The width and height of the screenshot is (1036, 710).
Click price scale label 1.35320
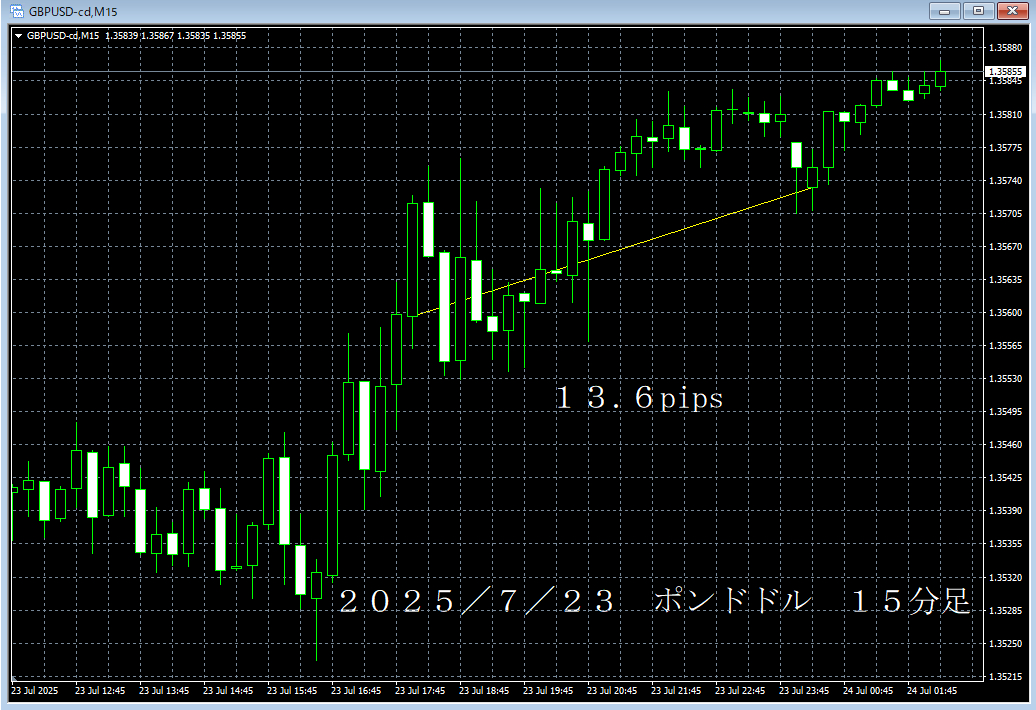coord(1005,577)
